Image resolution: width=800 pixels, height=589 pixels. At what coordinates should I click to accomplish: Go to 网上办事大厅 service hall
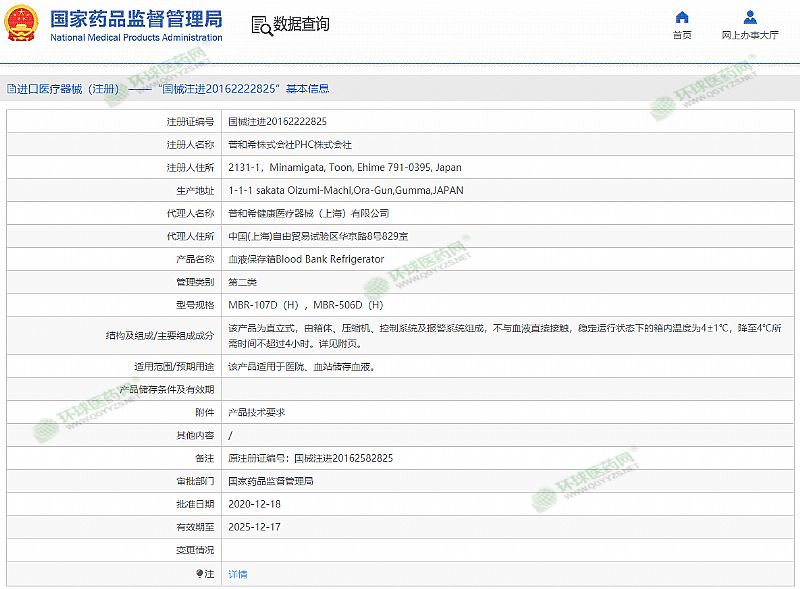pos(750,35)
